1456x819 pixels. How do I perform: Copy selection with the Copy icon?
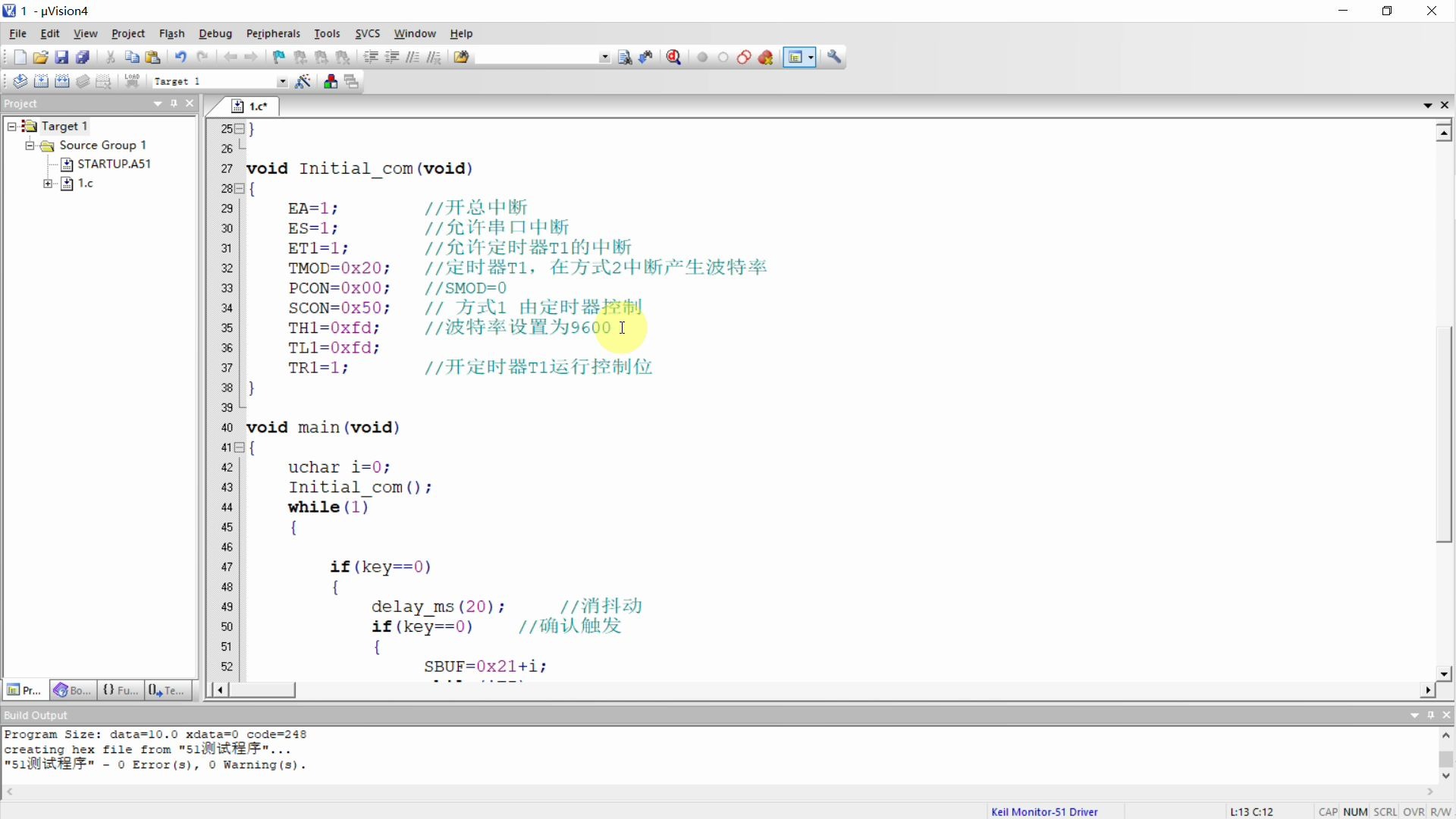[x=132, y=57]
